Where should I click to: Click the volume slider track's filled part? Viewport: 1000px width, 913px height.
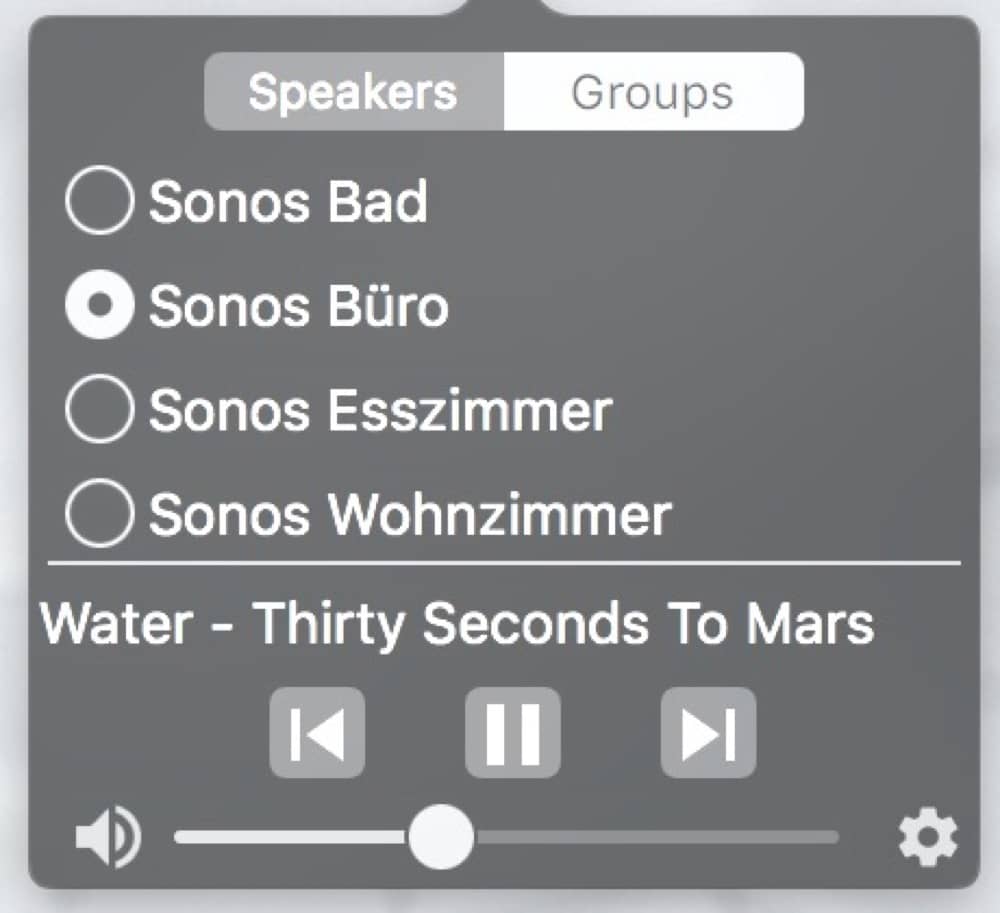(x=291, y=837)
